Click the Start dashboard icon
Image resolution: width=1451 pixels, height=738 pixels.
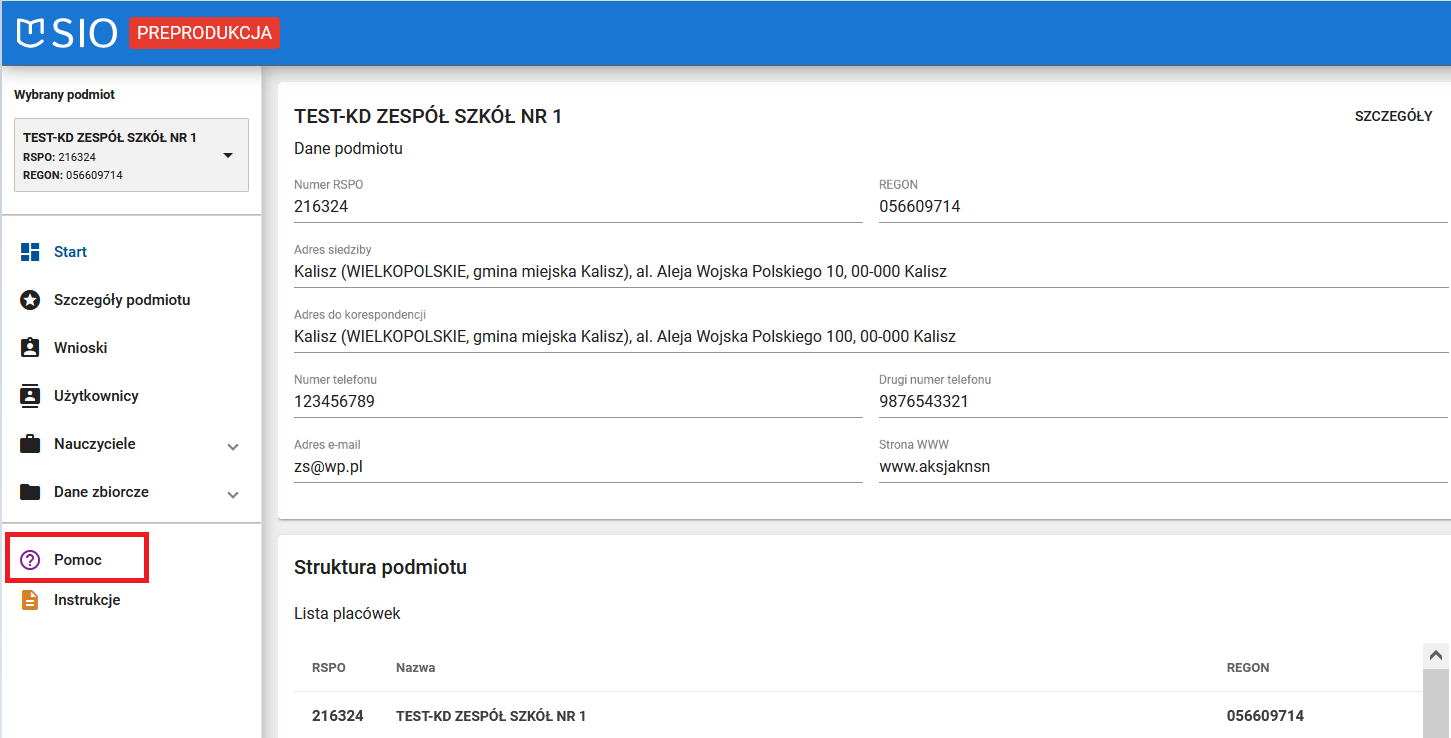[30, 252]
